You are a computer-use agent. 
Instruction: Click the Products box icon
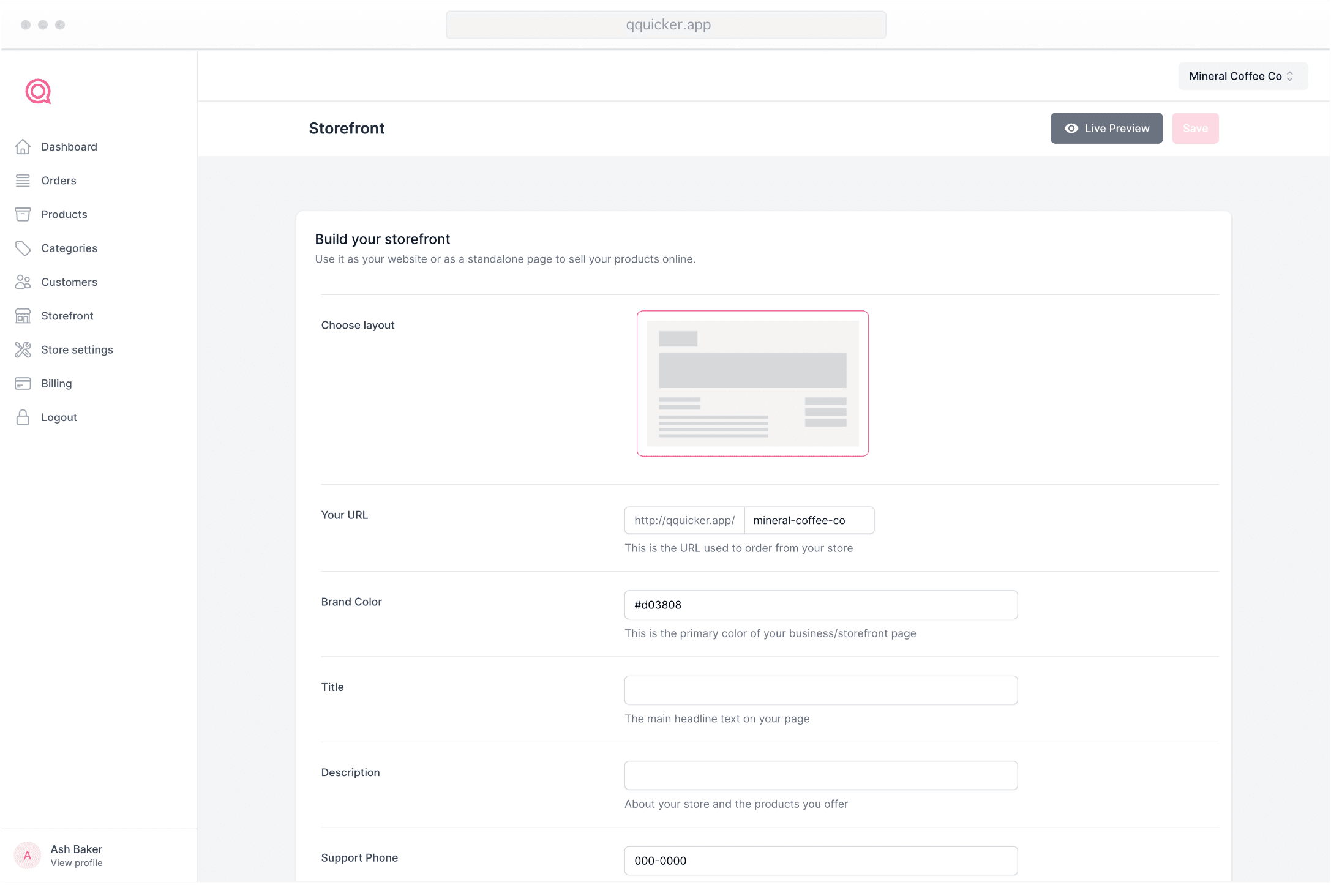pos(23,214)
